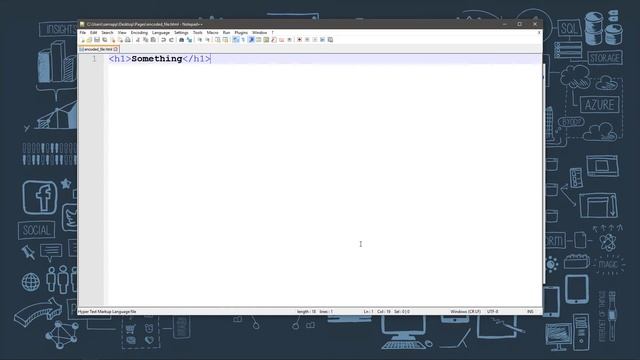Image resolution: width=640 pixels, height=360 pixels.
Task: Cut selection with the scissors icon
Action: click(138, 40)
